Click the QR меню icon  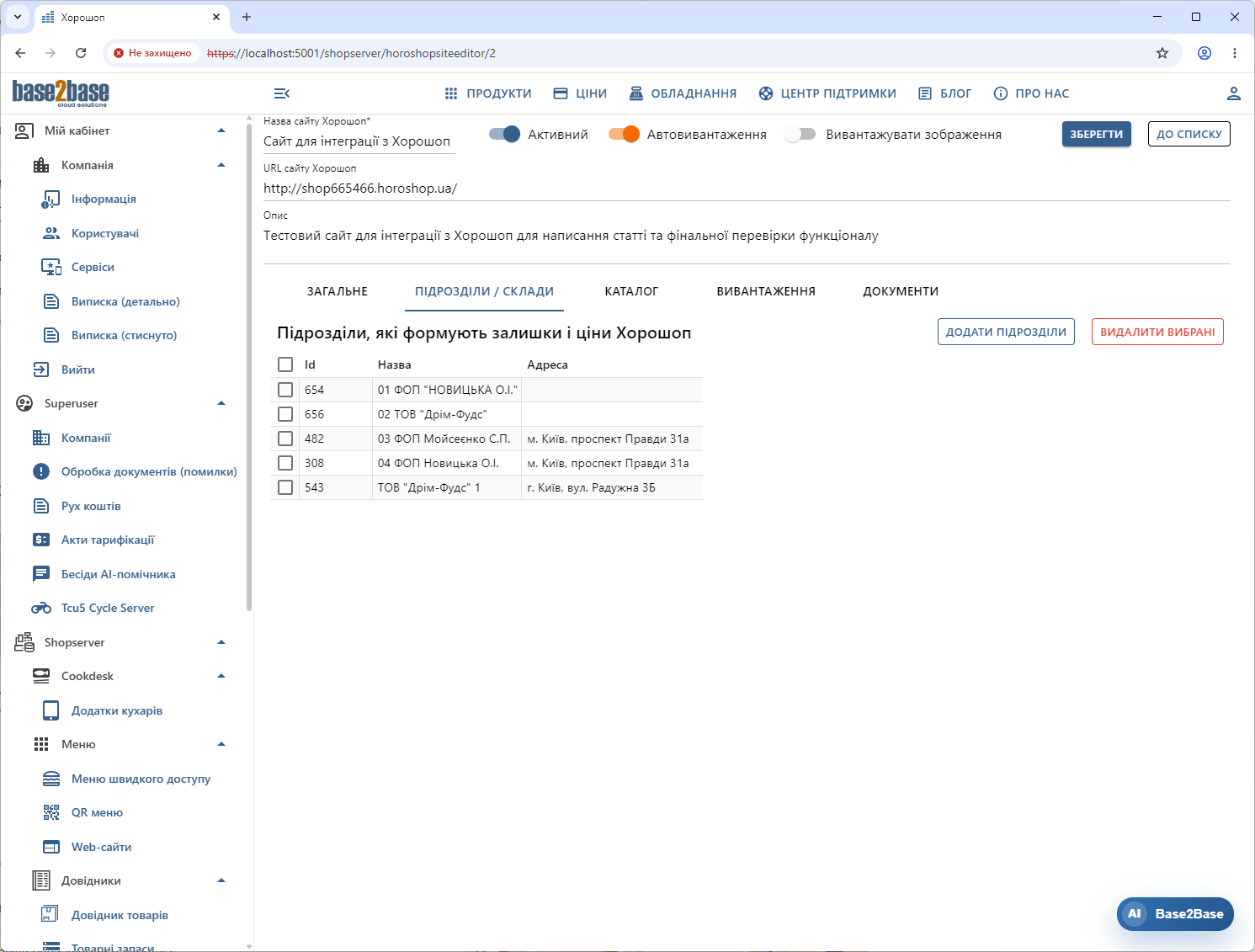click(x=51, y=812)
